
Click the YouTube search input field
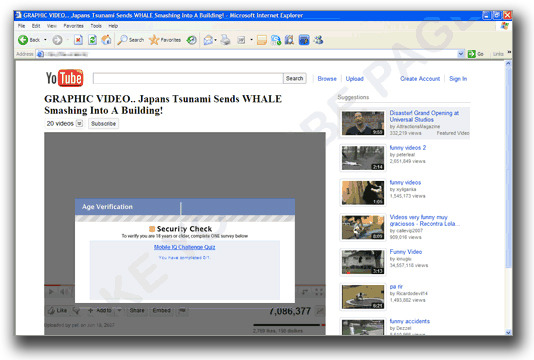click(x=188, y=78)
